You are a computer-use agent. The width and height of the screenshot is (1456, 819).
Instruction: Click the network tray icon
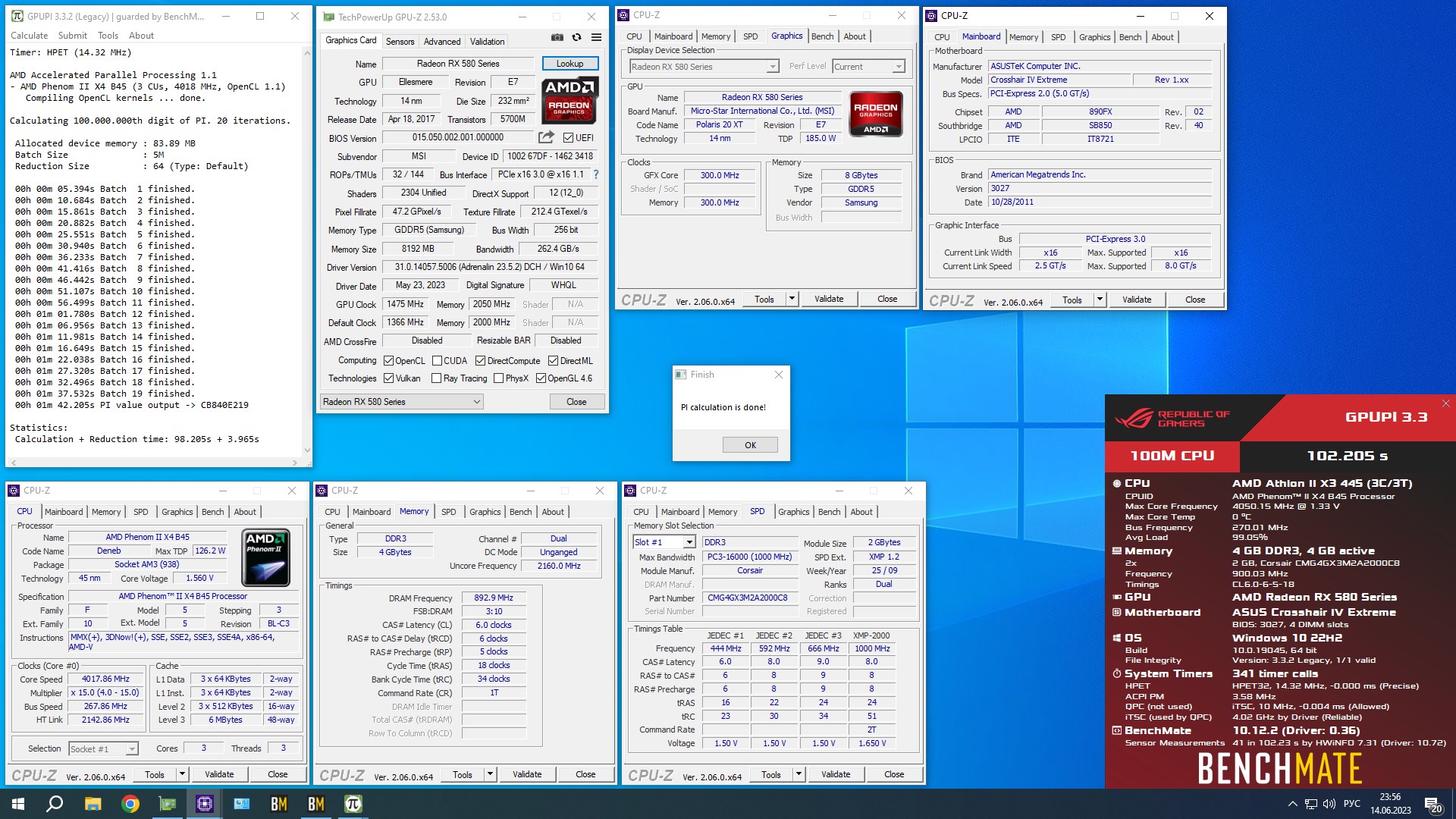coord(1311,804)
